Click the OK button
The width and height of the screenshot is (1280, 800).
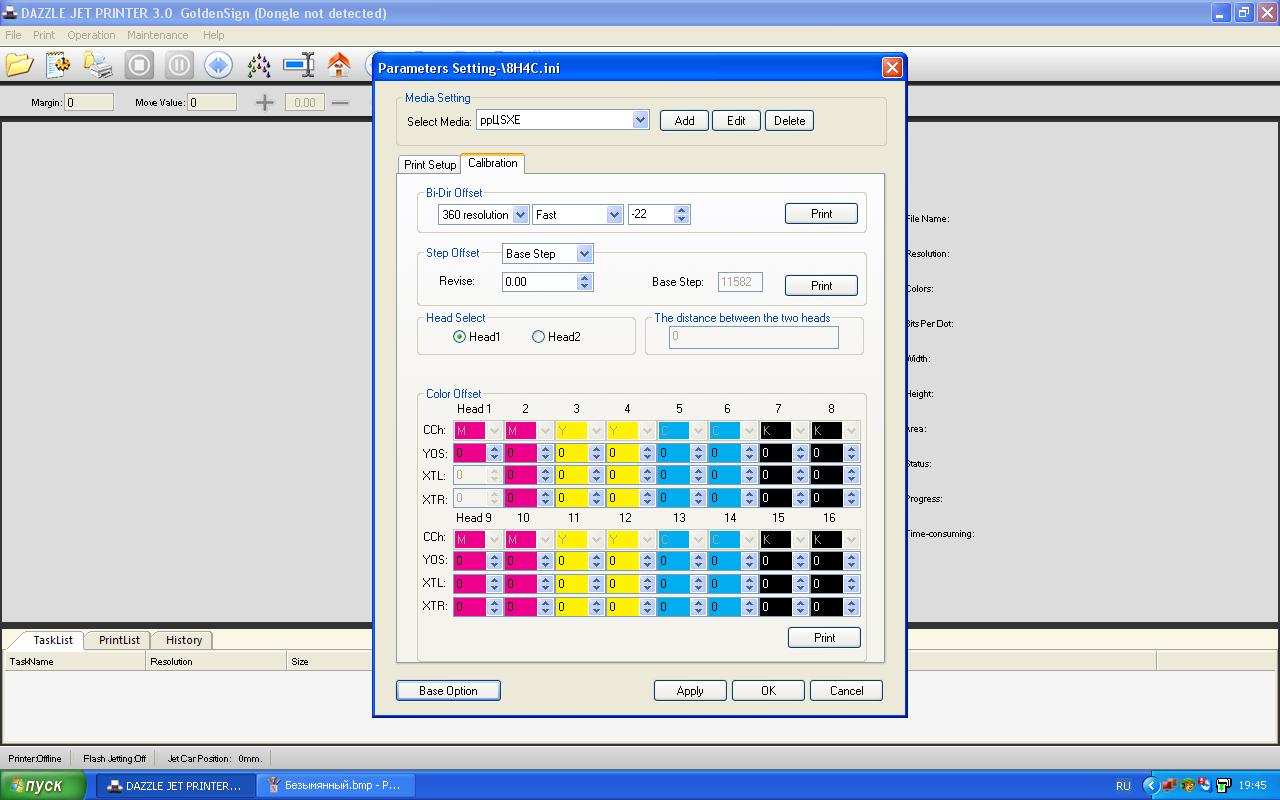point(768,691)
